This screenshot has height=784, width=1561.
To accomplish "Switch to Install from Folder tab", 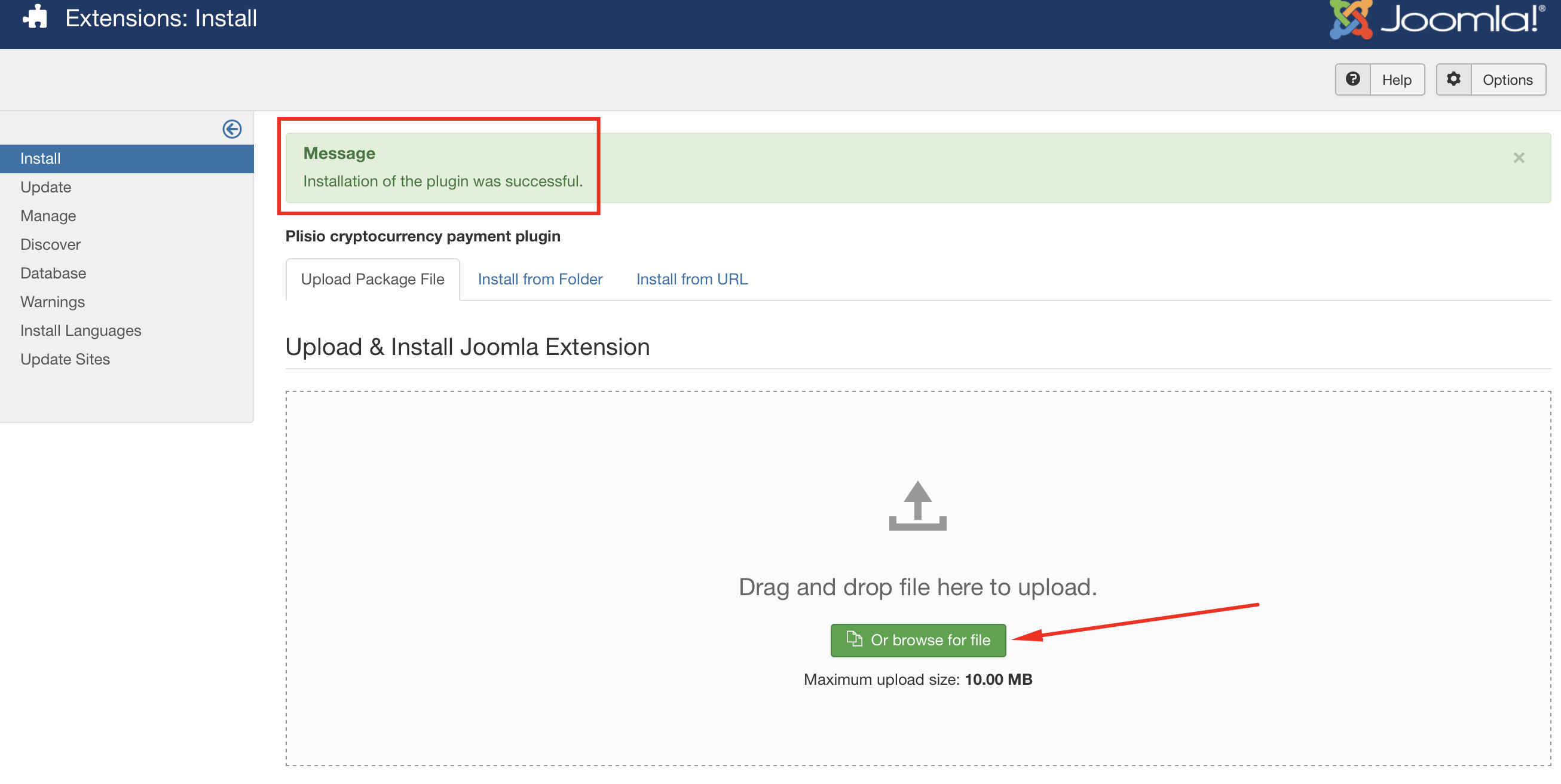I will coord(540,279).
